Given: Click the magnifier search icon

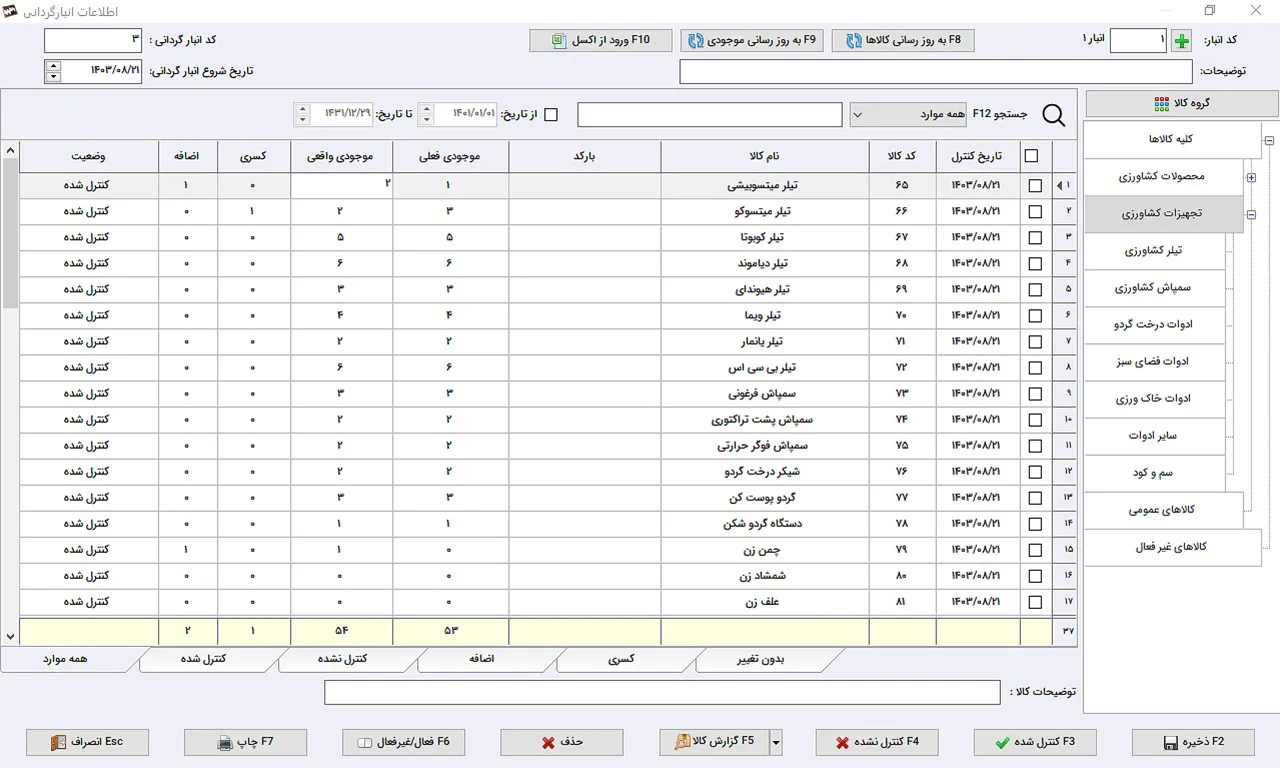Looking at the screenshot, I should pyautogui.click(x=1054, y=115).
